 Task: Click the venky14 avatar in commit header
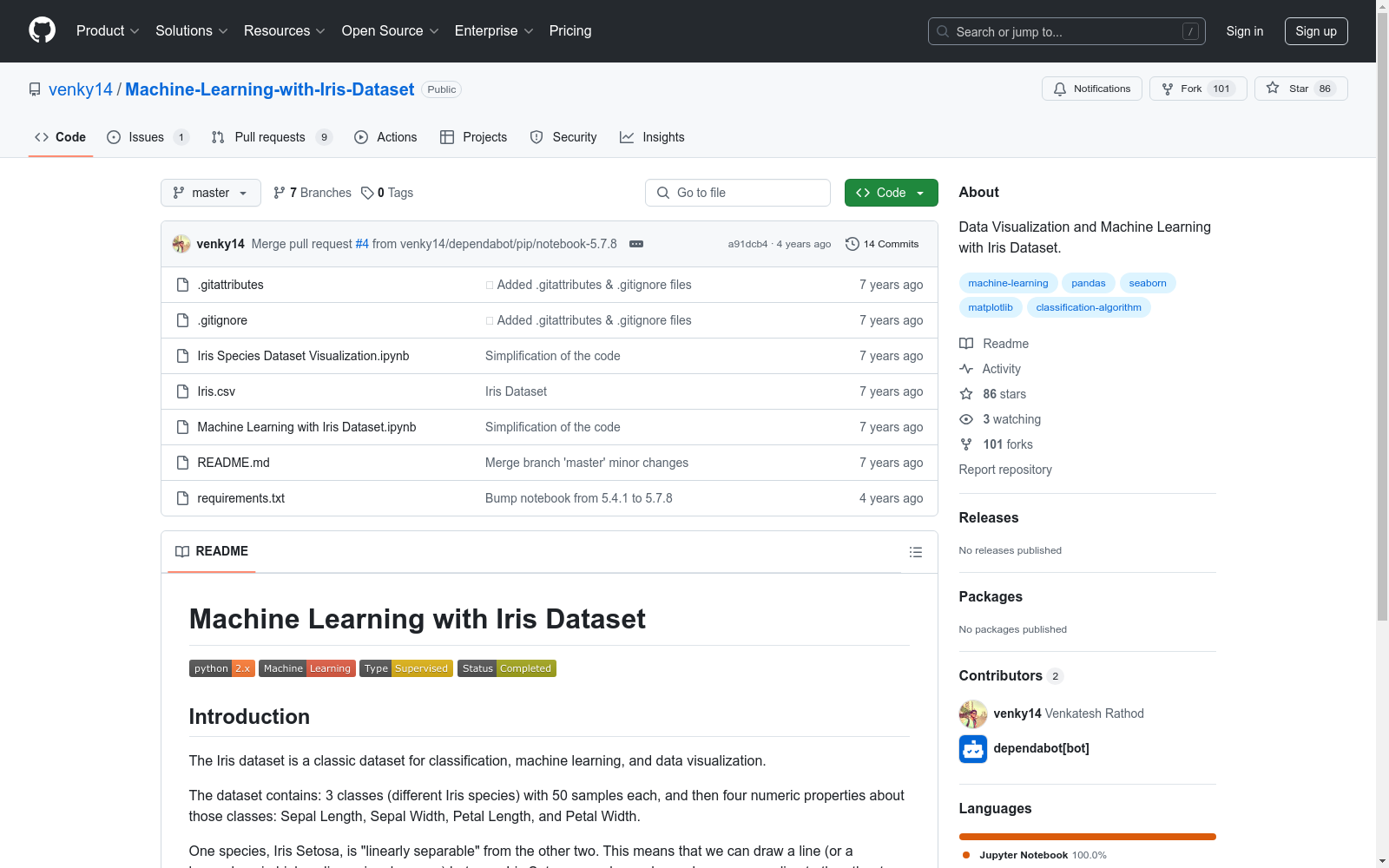click(181, 244)
